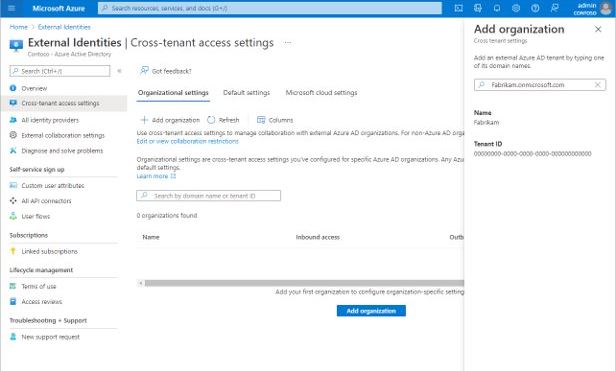
Task: Collapse the left navigation menu
Action: pos(119,71)
